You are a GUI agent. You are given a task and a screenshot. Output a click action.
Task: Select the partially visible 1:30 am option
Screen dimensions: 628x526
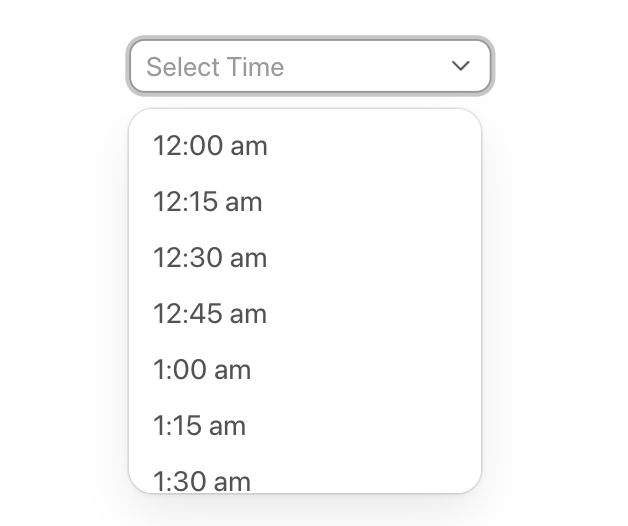tap(202, 480)
